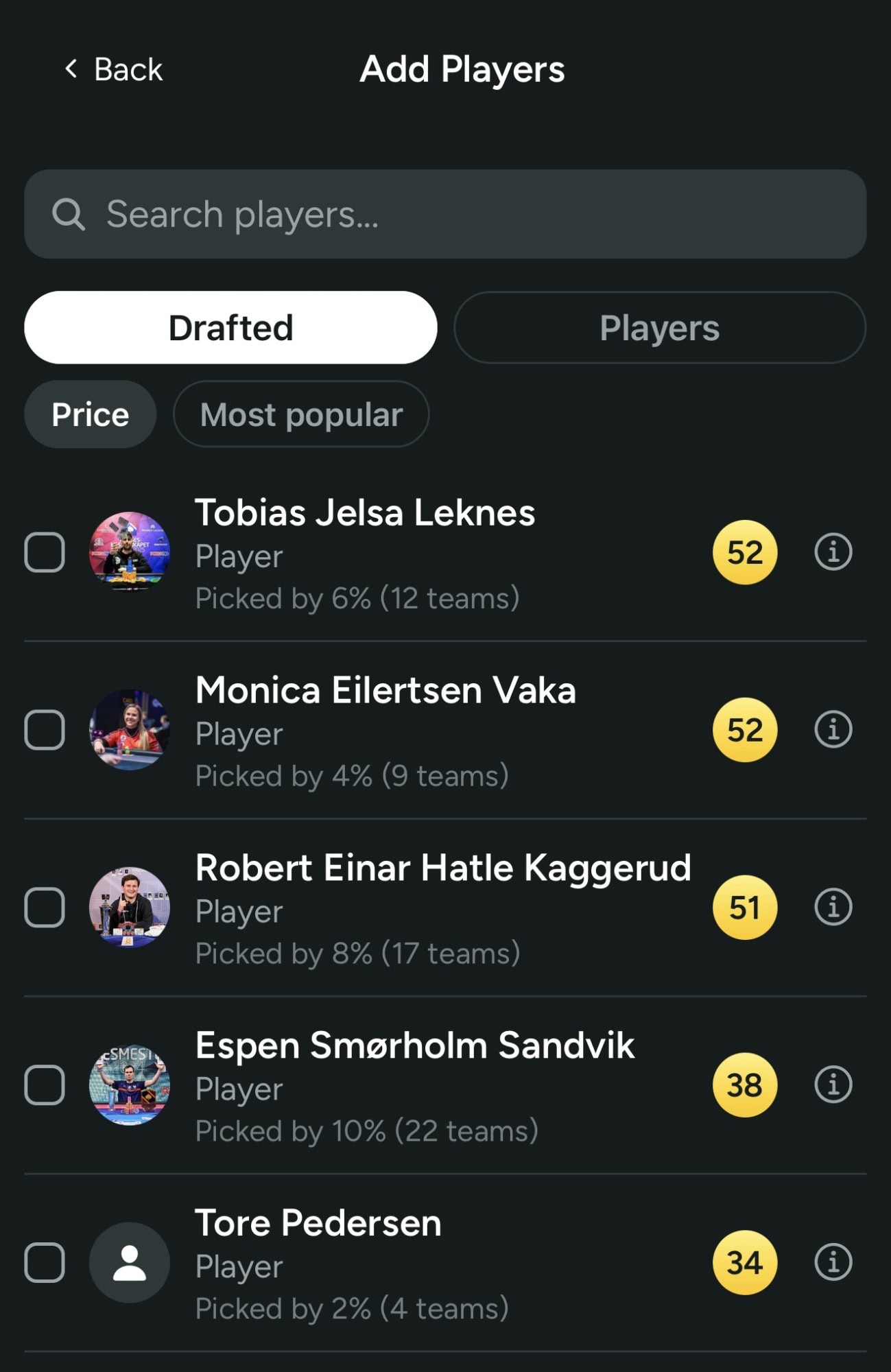Switch to the Drafted tab
Image resolution: width=891 pixels, height=1372 pixels.
pyautogui.click(x=230, y=328)
